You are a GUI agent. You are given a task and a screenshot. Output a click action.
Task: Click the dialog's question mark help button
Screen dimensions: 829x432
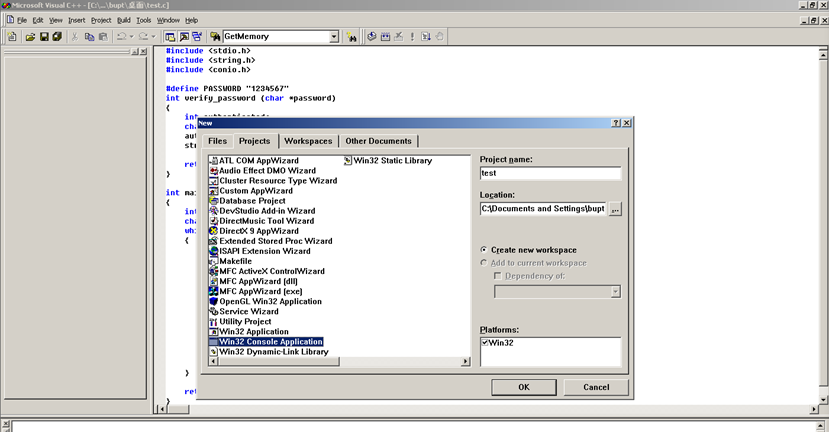click(x=616, y=123)
